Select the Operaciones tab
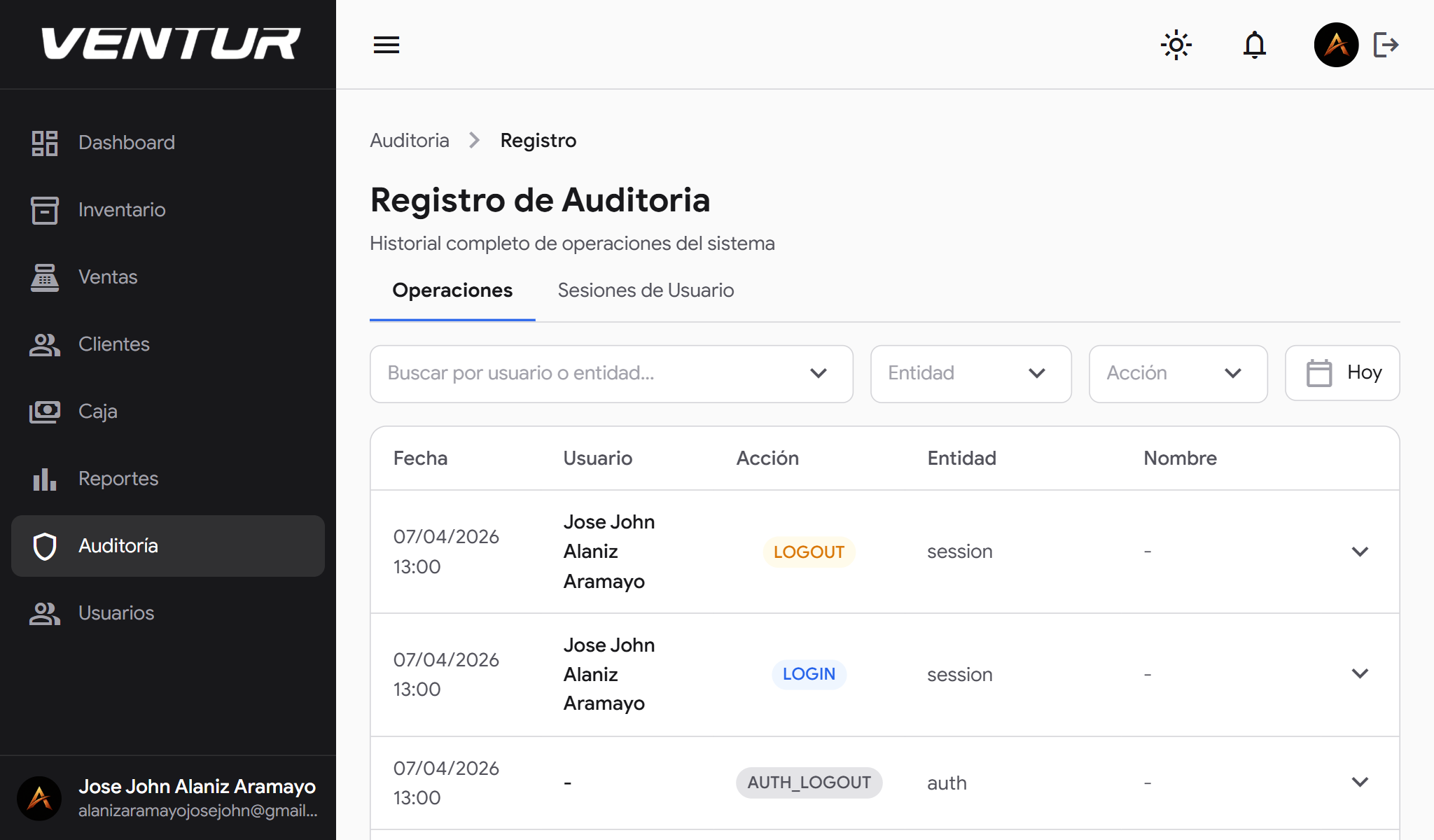Image resolution: width=1434 pixels, height=840 pixels. point(452,290)
